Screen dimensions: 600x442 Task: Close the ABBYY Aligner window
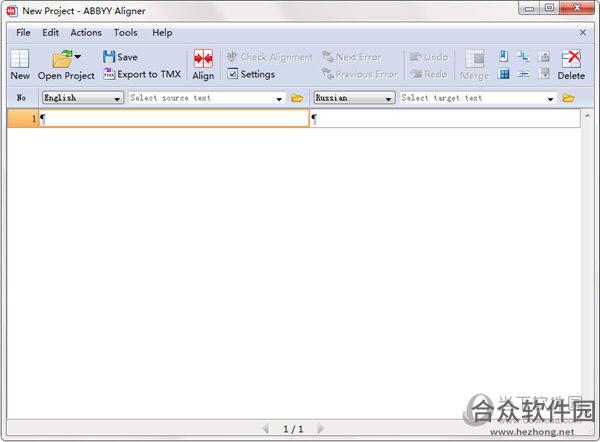point(577,8)
